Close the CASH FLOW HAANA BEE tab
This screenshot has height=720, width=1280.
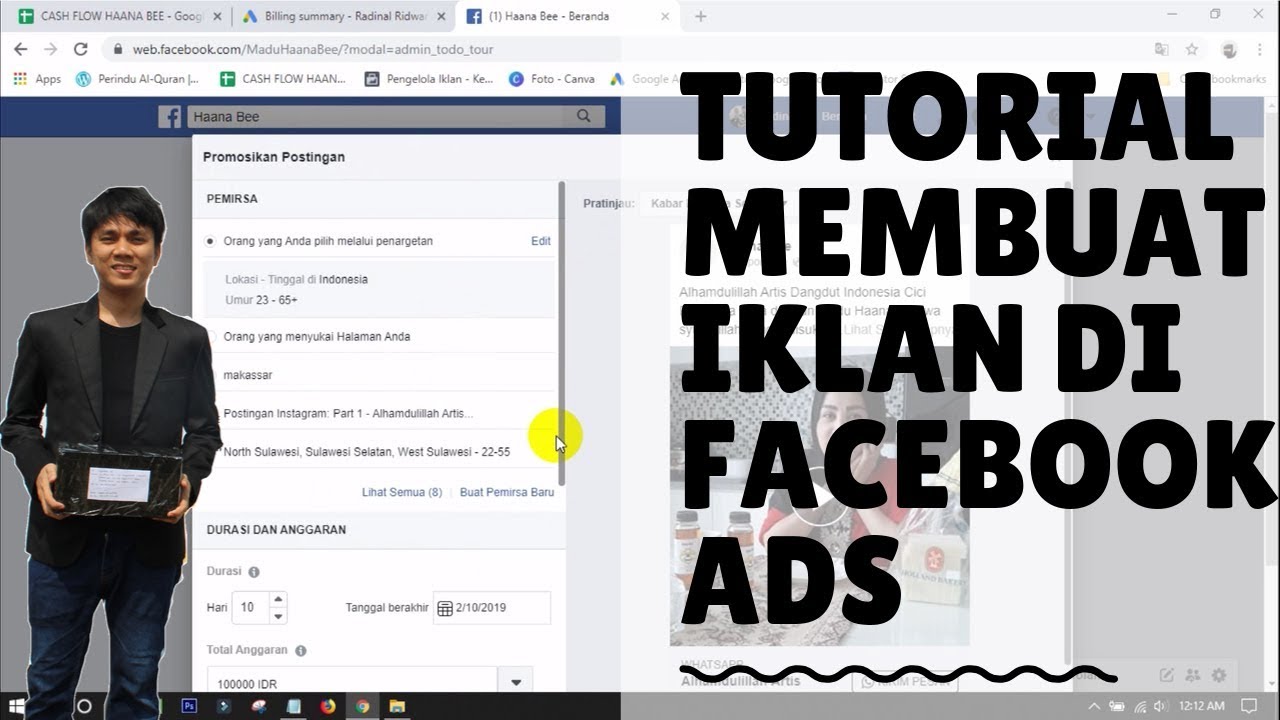[217, 17]
